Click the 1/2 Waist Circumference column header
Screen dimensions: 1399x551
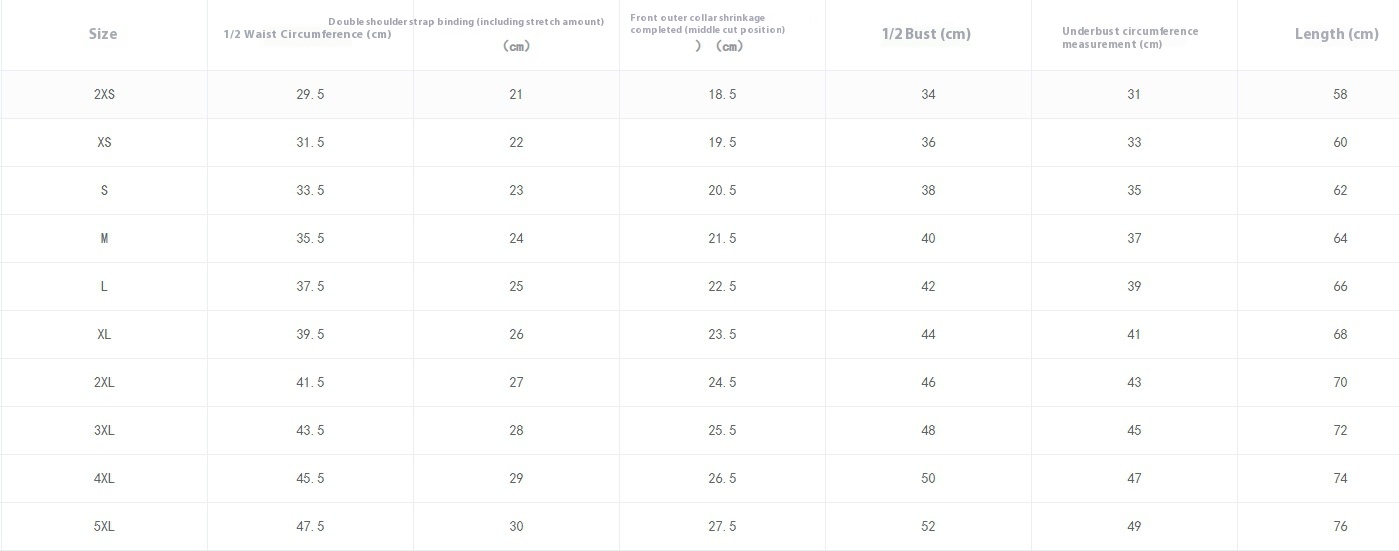(308, 34)
